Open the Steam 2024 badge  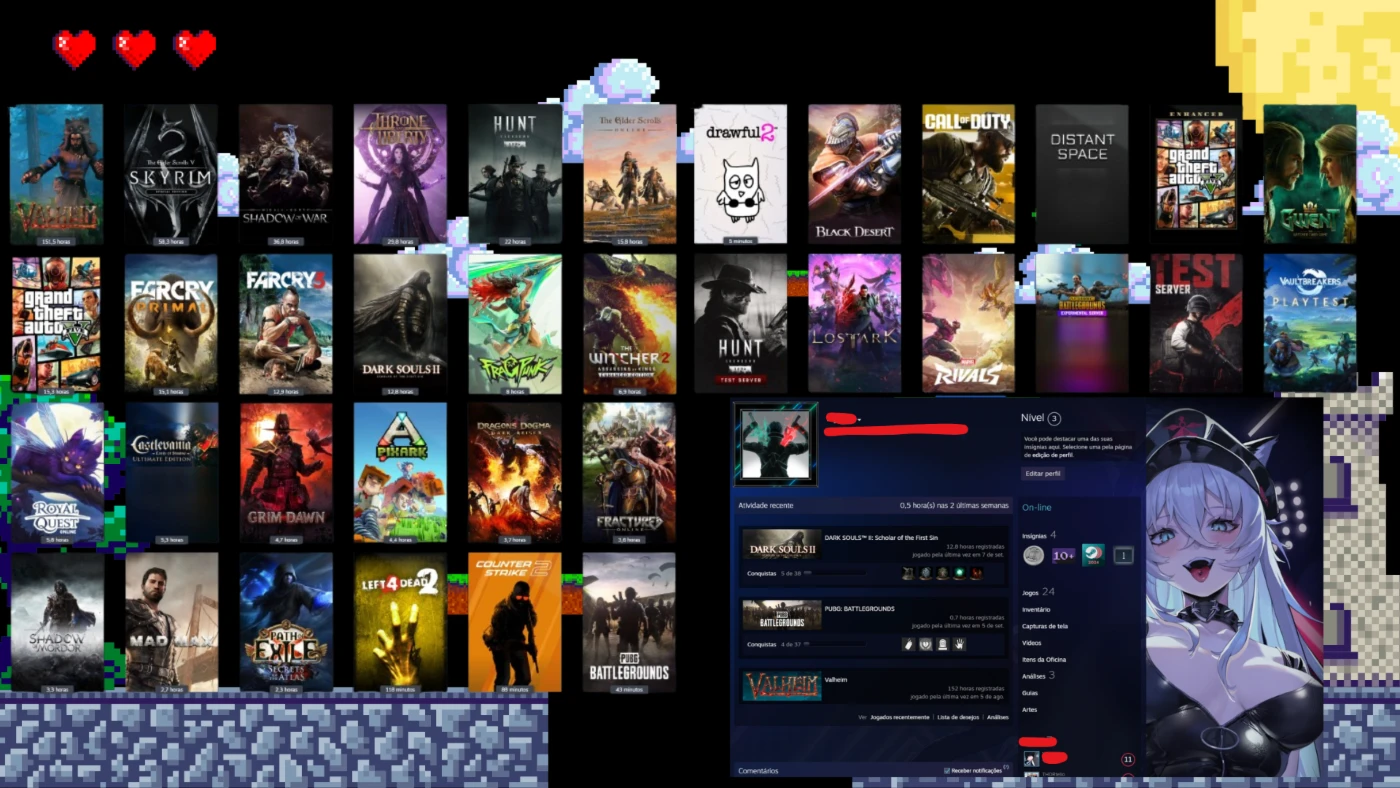coord(1093,555)
